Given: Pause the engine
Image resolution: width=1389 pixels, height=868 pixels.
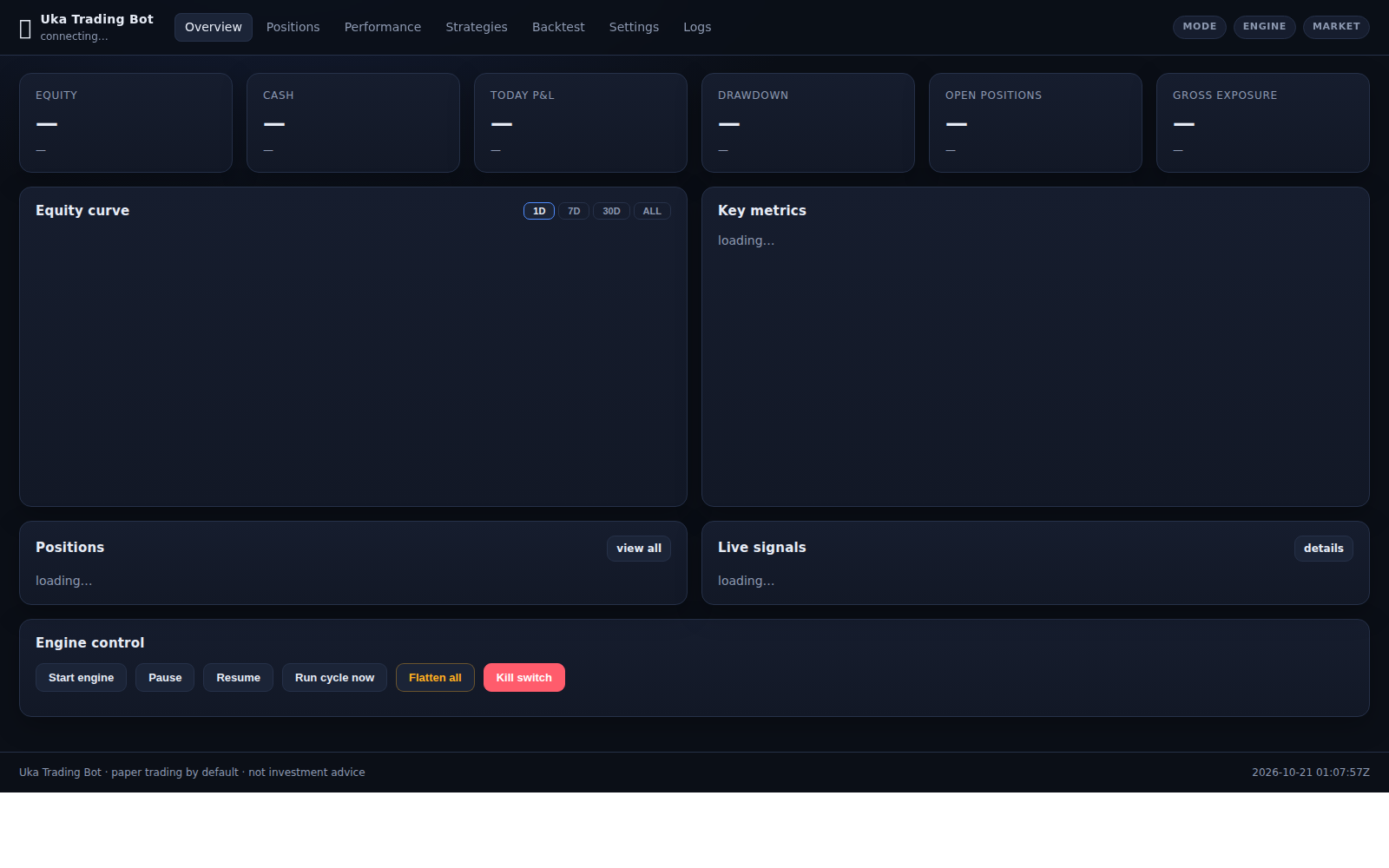Looking at the screenshot, I should (x=165, y=678).
